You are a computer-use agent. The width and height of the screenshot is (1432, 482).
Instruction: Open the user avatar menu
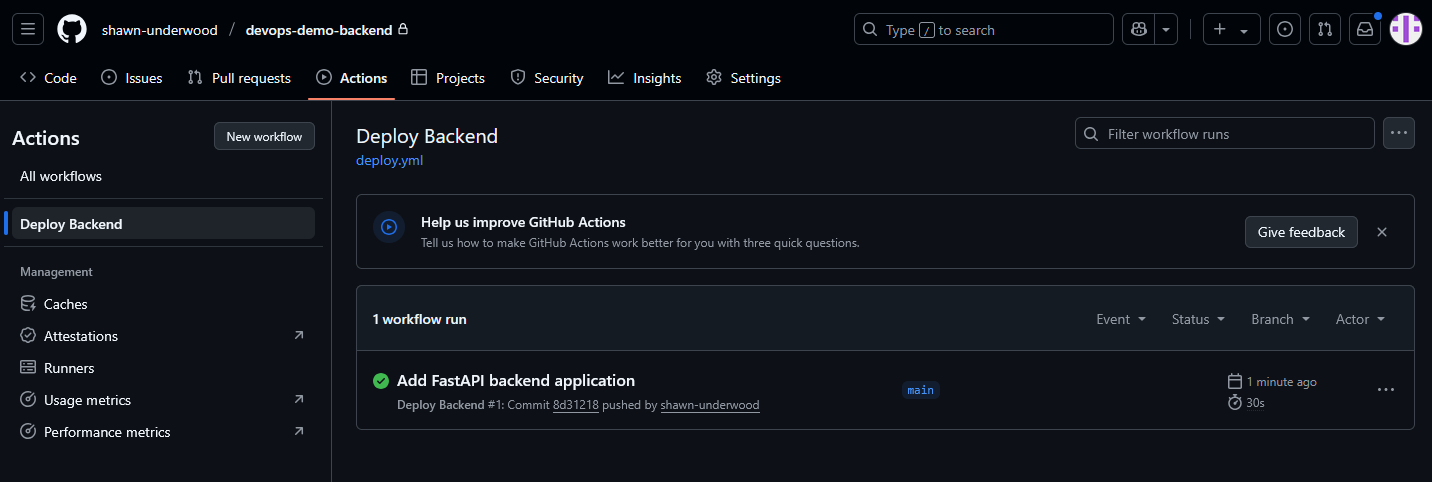tap(1406, 29)
